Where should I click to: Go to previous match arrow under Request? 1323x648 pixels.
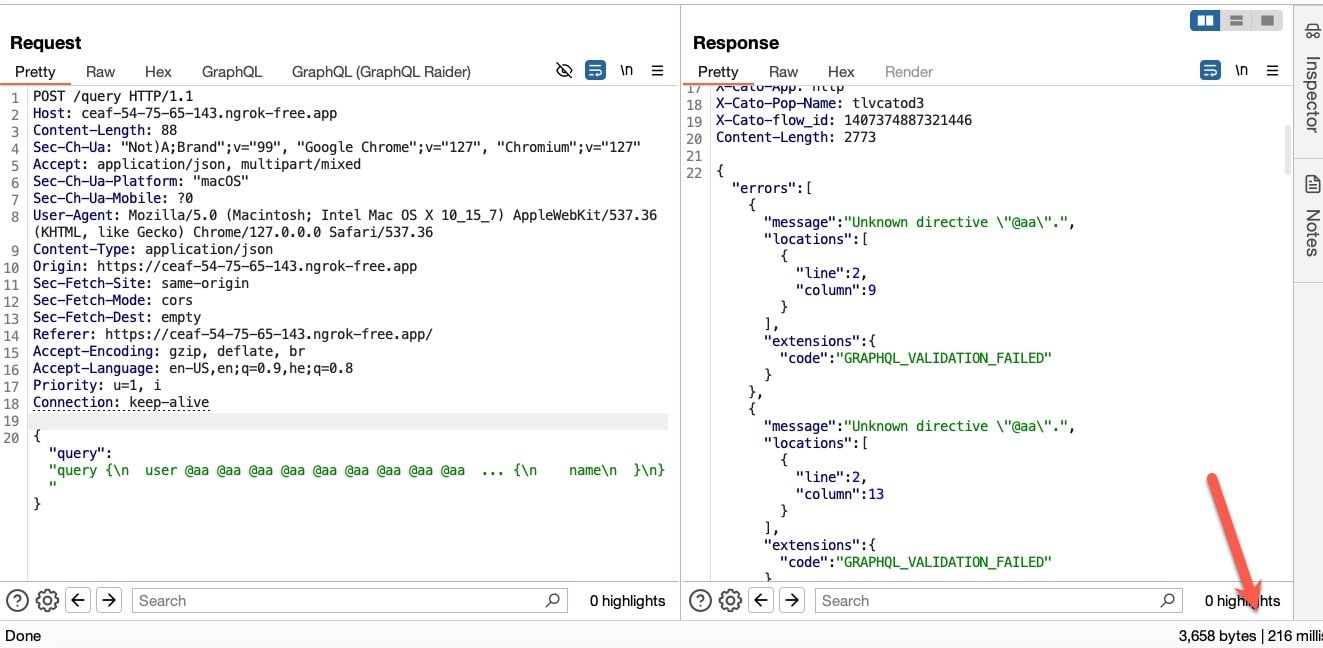click(78, 600)
